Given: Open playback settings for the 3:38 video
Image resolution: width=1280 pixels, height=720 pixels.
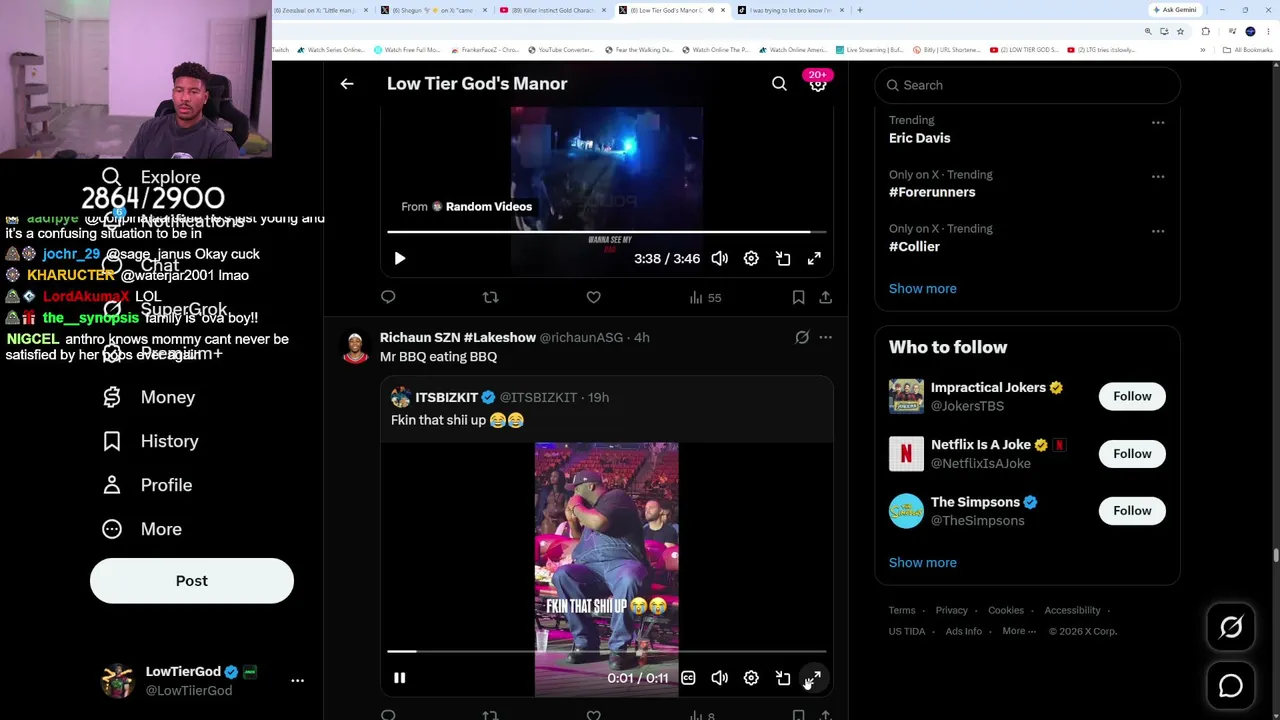Looking at the screenshot, I should tap(751, 258).
